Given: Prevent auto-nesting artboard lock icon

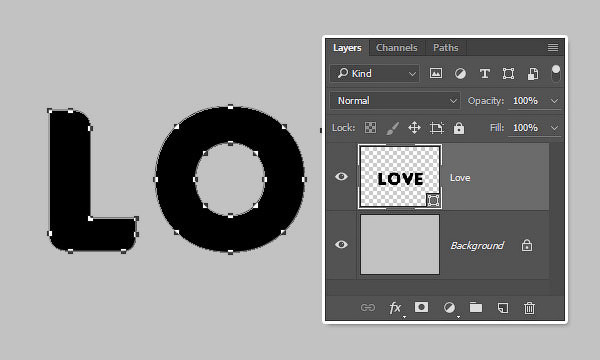Looking at the screenshot, I should 437,128.
